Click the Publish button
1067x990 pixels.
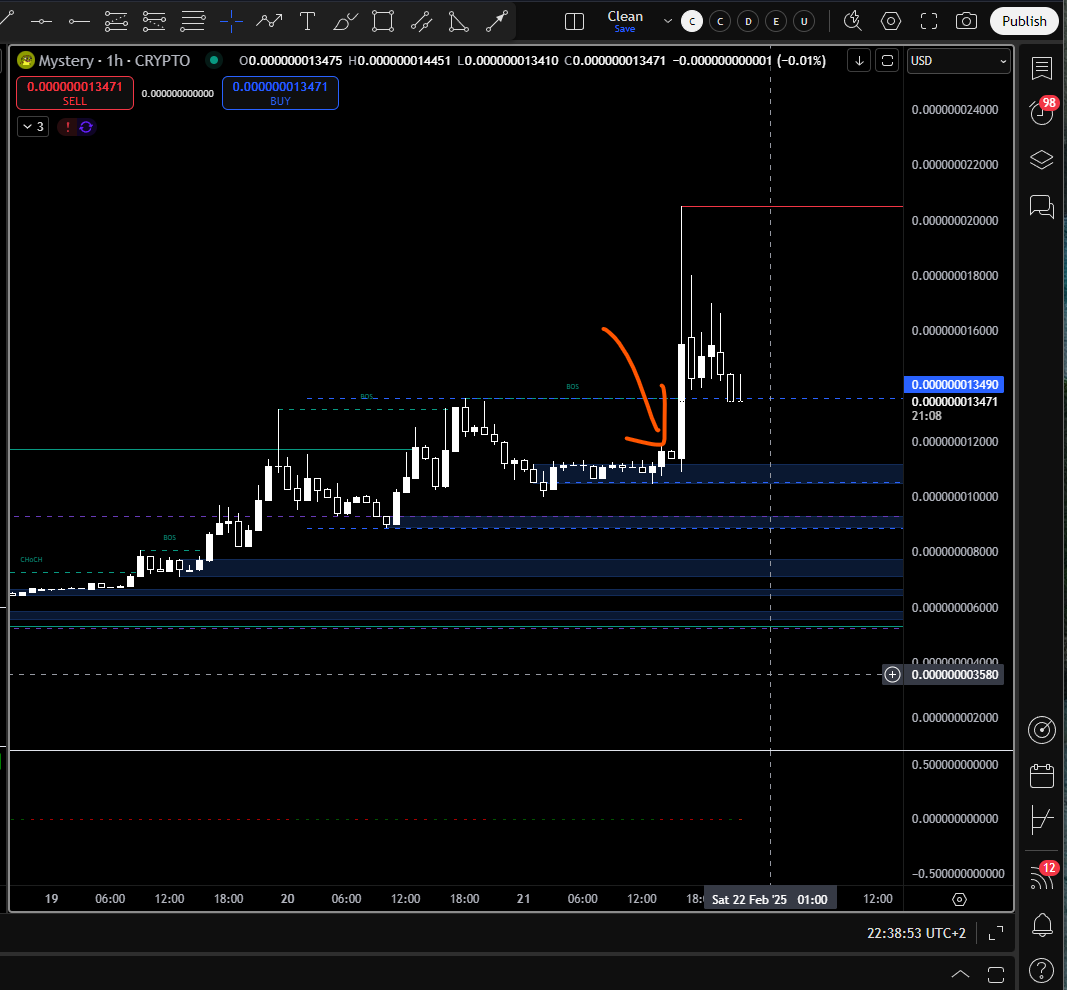point(1024,21)
